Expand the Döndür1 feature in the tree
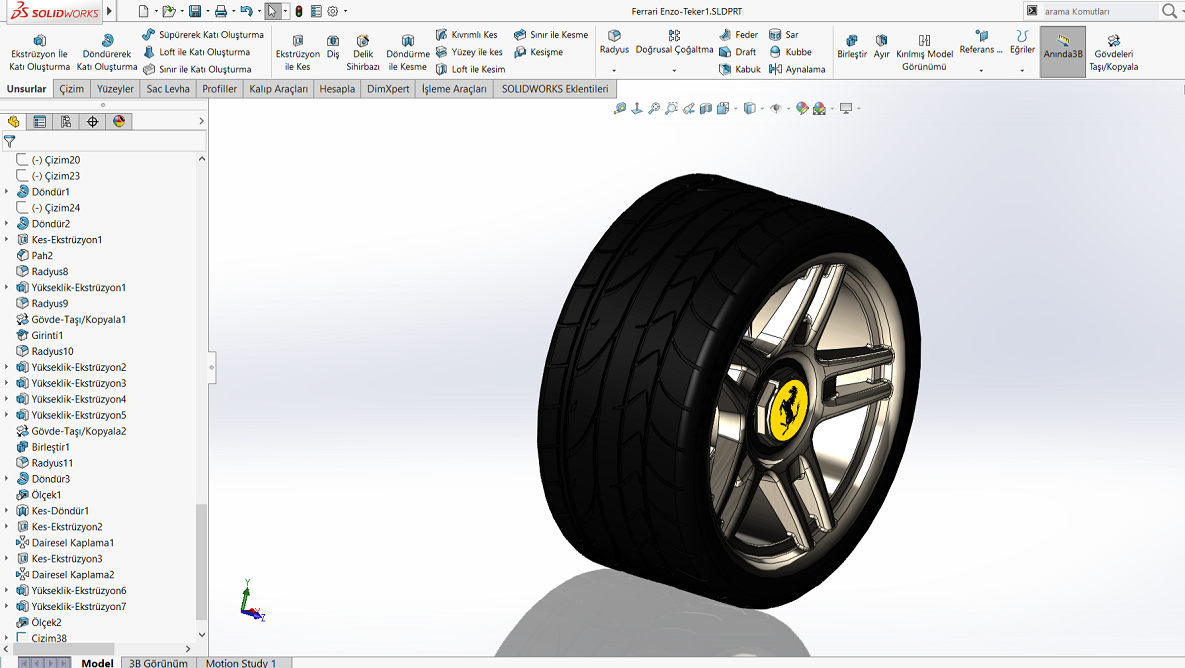Image resolution: width=1185 pixels, height=668 pixels. pos(7,192)
